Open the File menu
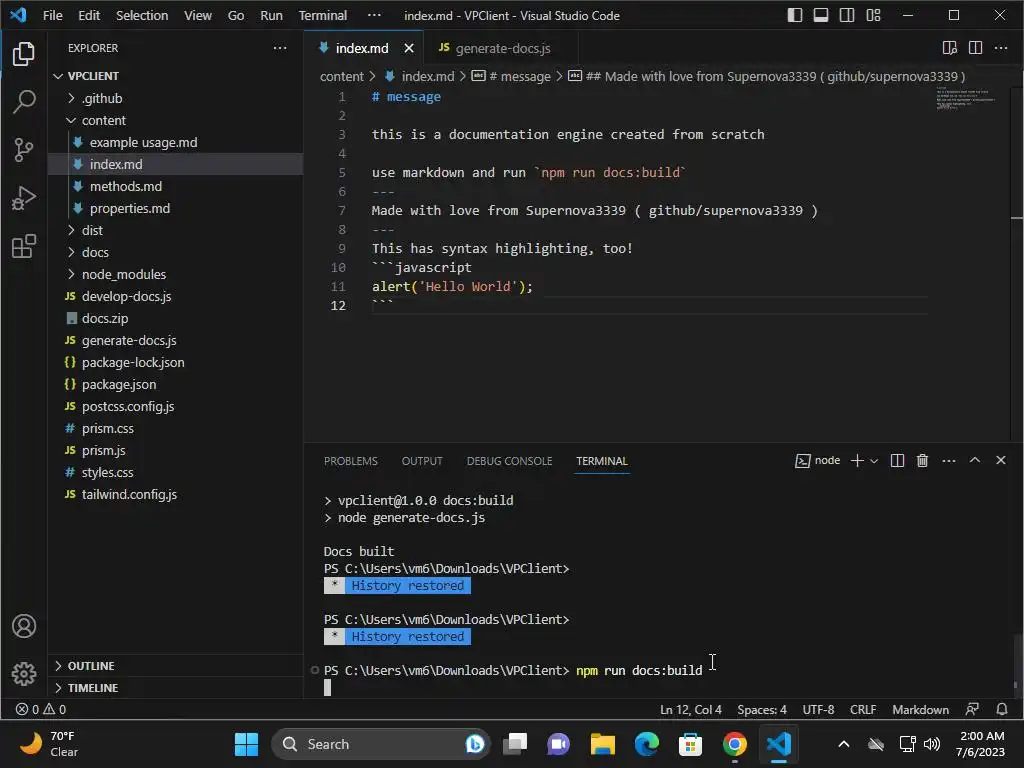Screen dimensions: 1024x768 pyautogui.click(x=52, y=15)
